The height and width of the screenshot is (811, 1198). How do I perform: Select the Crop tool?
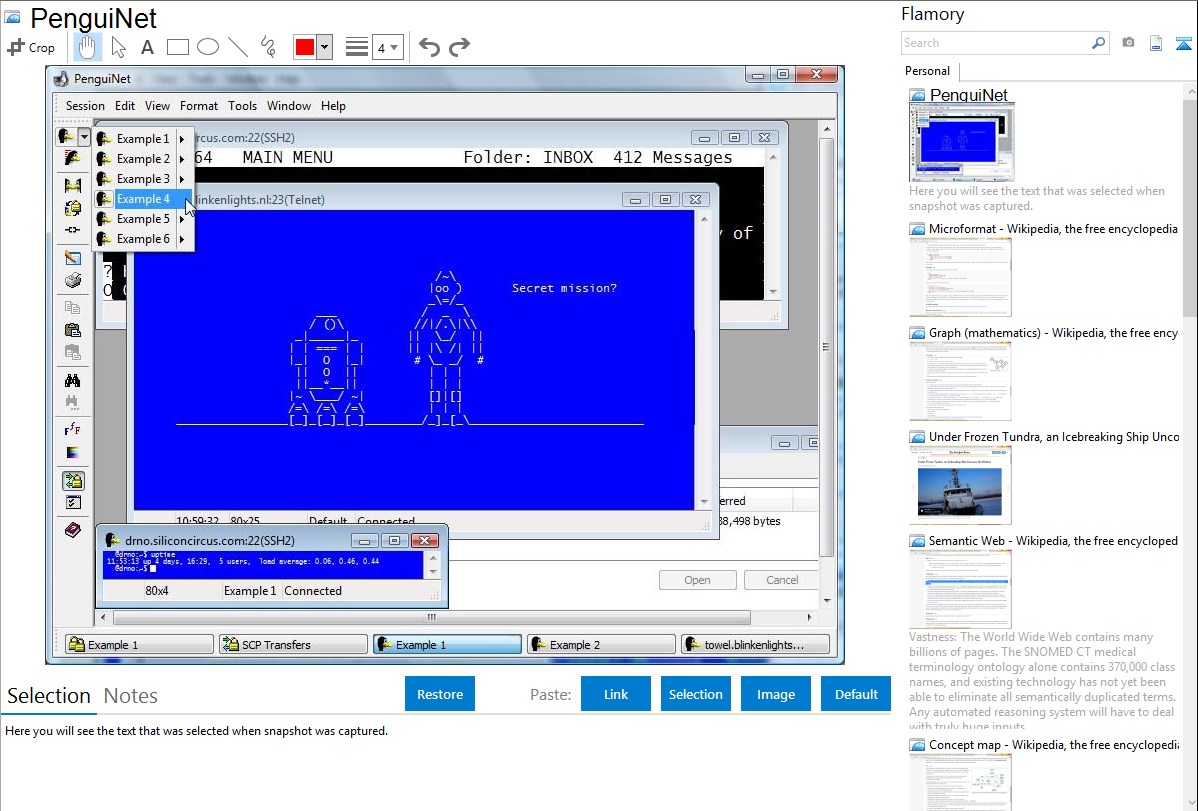(x=31, y=47)
